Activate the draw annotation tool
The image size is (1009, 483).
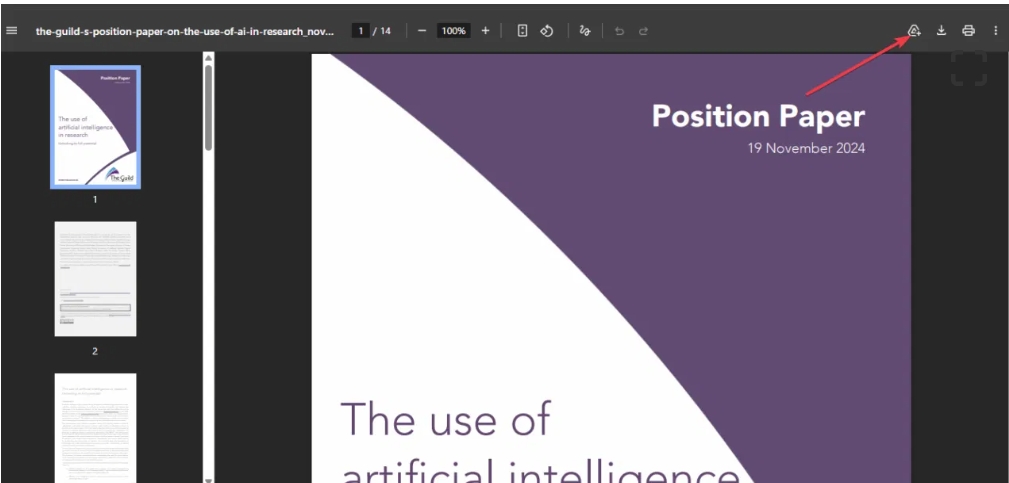pos(585,31)
